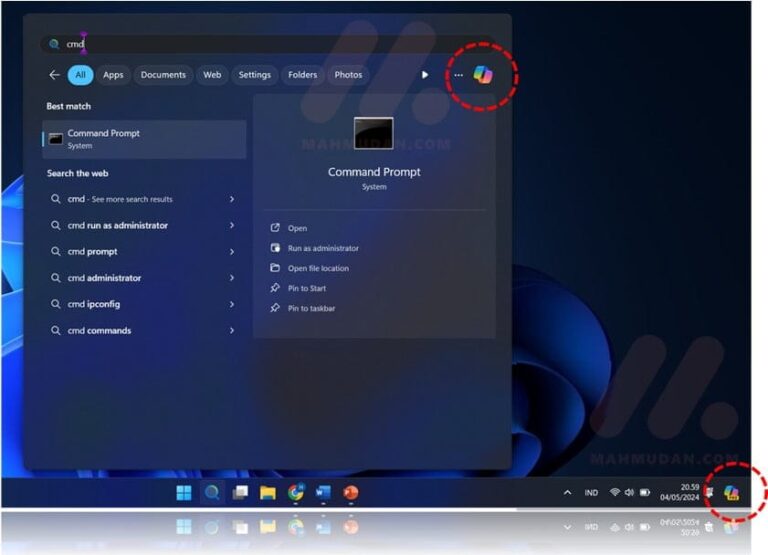This screenshot has height=555, width=768.
Task: Choose Pin to taskbar action
Action: (312, 309)
